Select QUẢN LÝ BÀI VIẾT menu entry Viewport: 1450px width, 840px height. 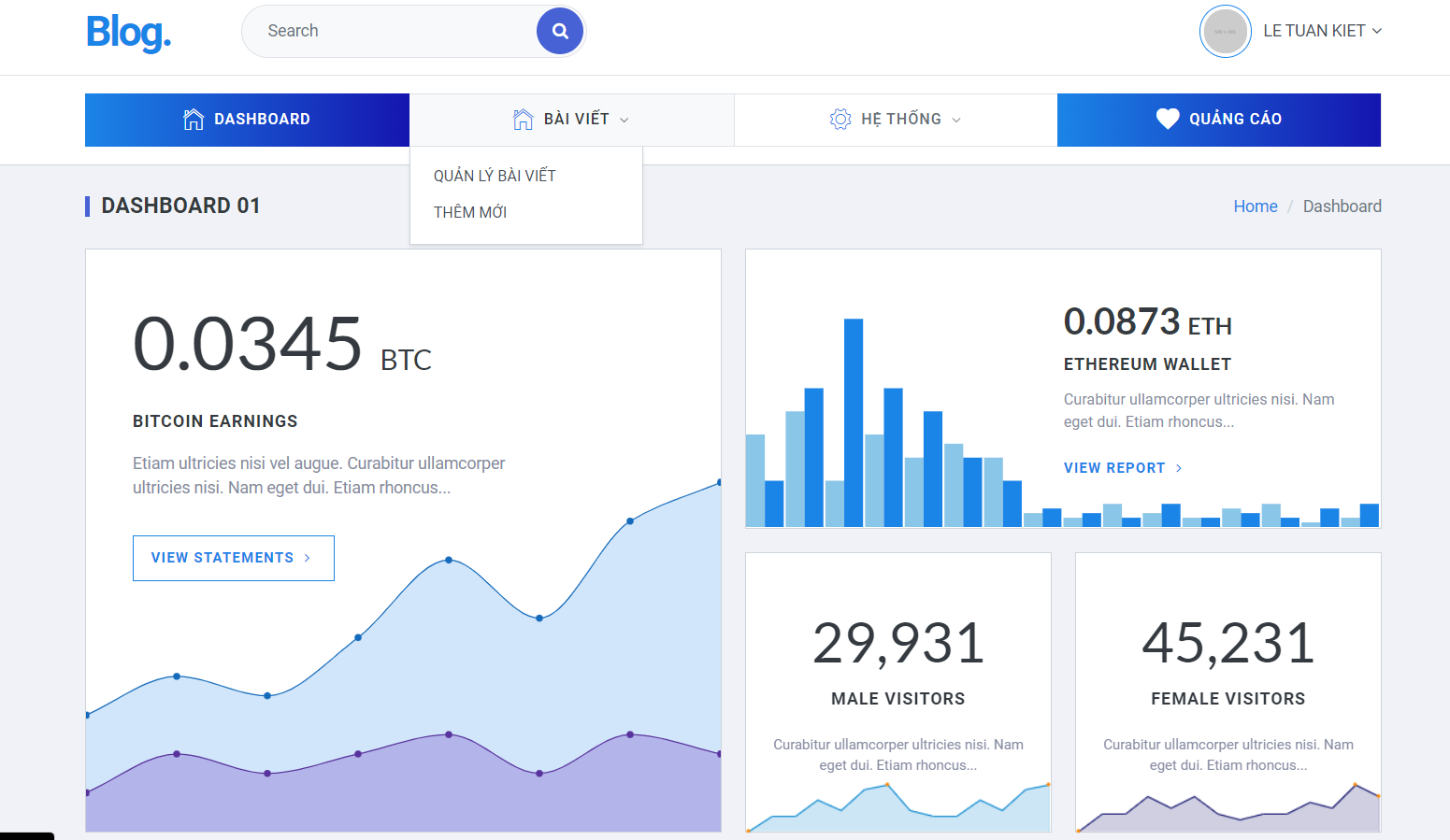click(x=494, y=175)
